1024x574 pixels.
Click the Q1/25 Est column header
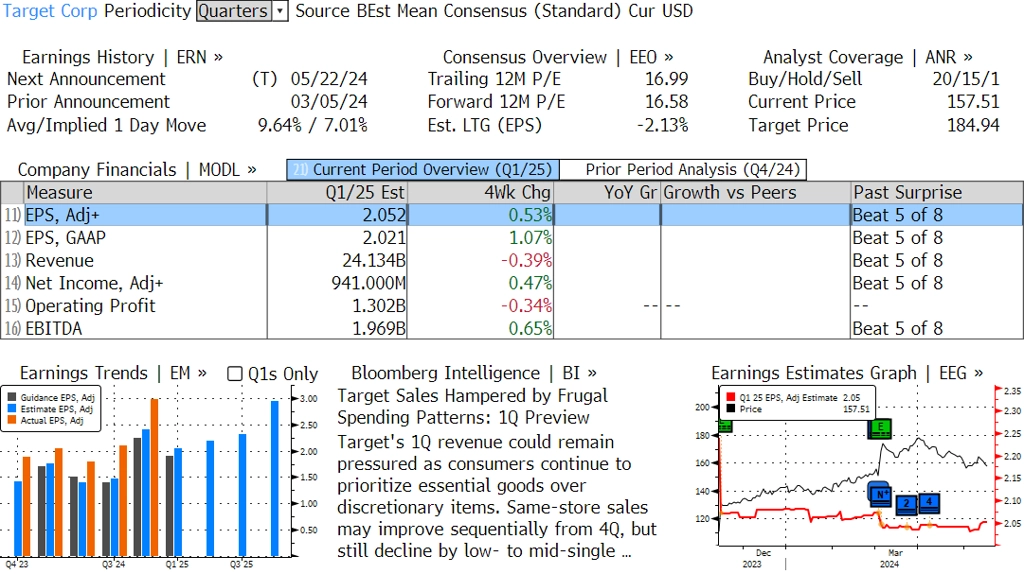(337, 193)
